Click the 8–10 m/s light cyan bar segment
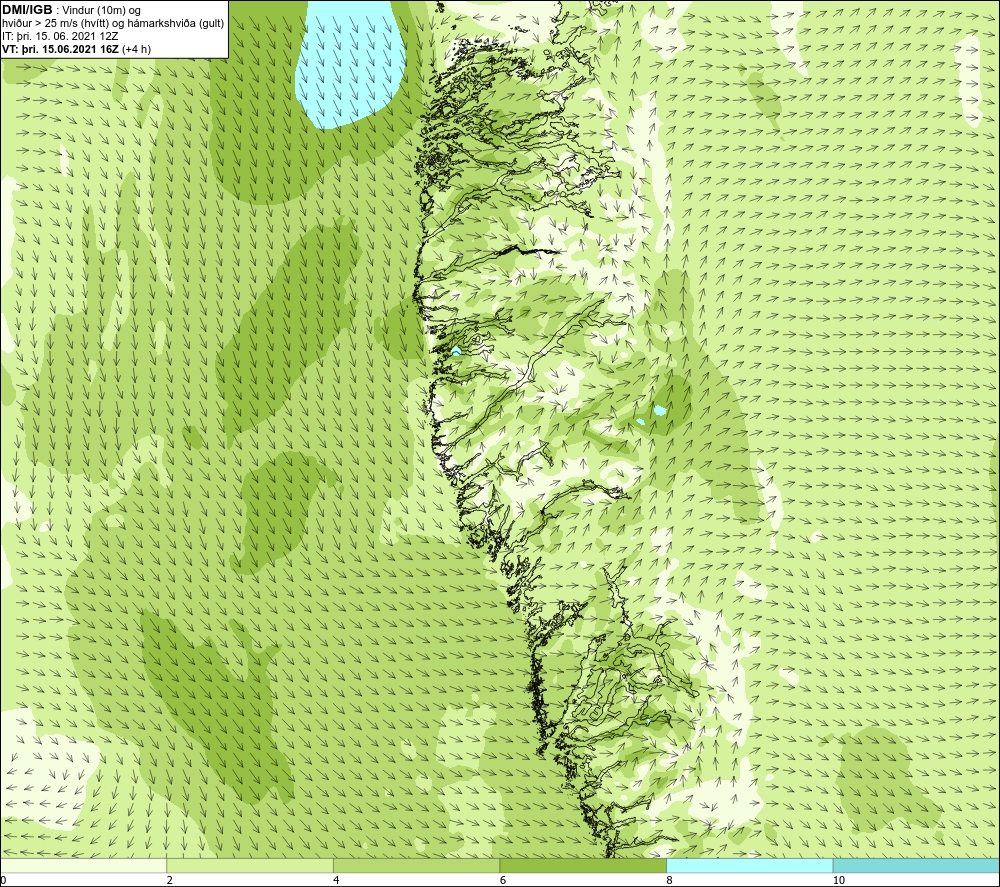 tap(749, 865)
